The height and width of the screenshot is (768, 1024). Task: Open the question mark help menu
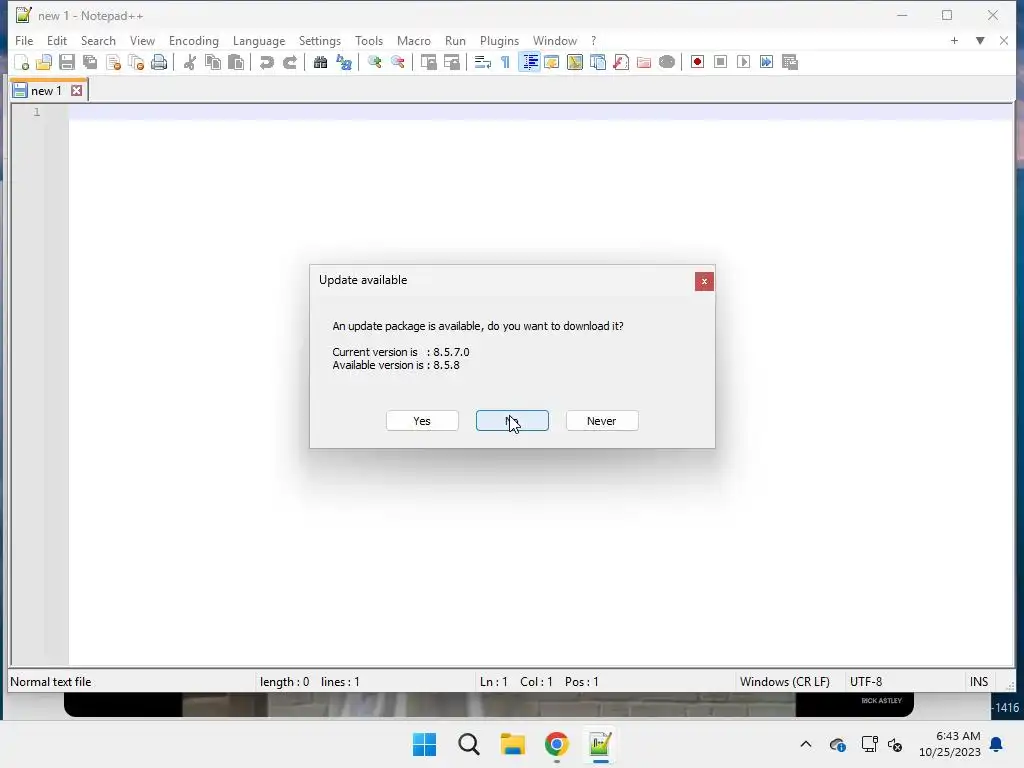click(594, 40)
